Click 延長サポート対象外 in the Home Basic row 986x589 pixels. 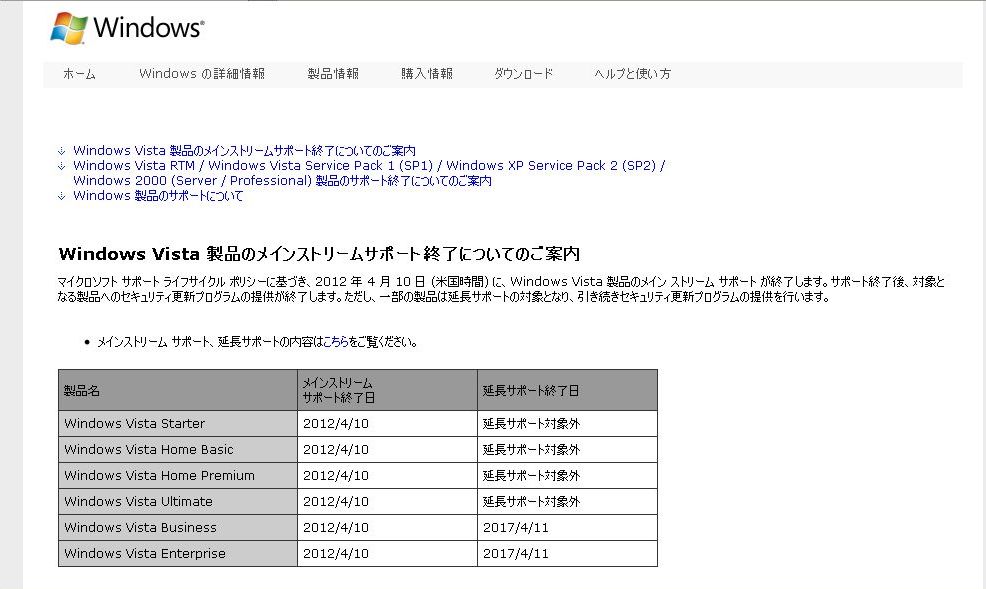point(531,450)
